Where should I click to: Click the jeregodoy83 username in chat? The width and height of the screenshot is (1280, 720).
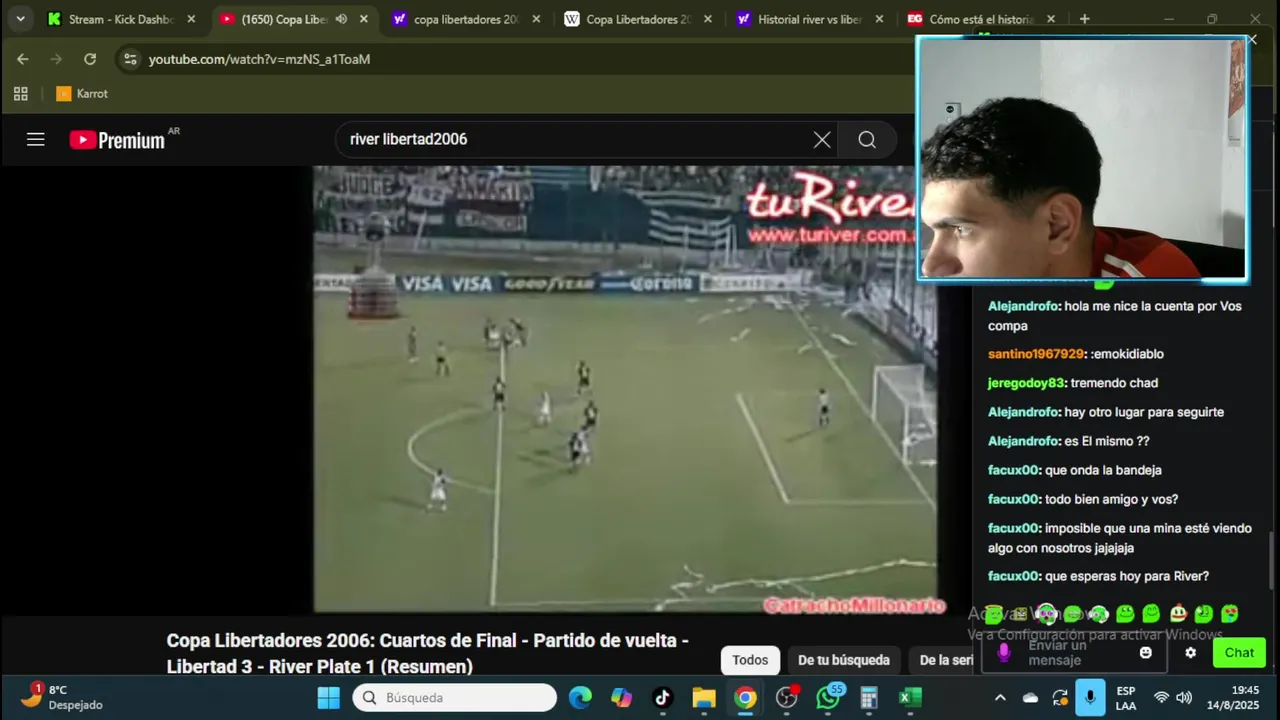click(x=1026, y=383)
